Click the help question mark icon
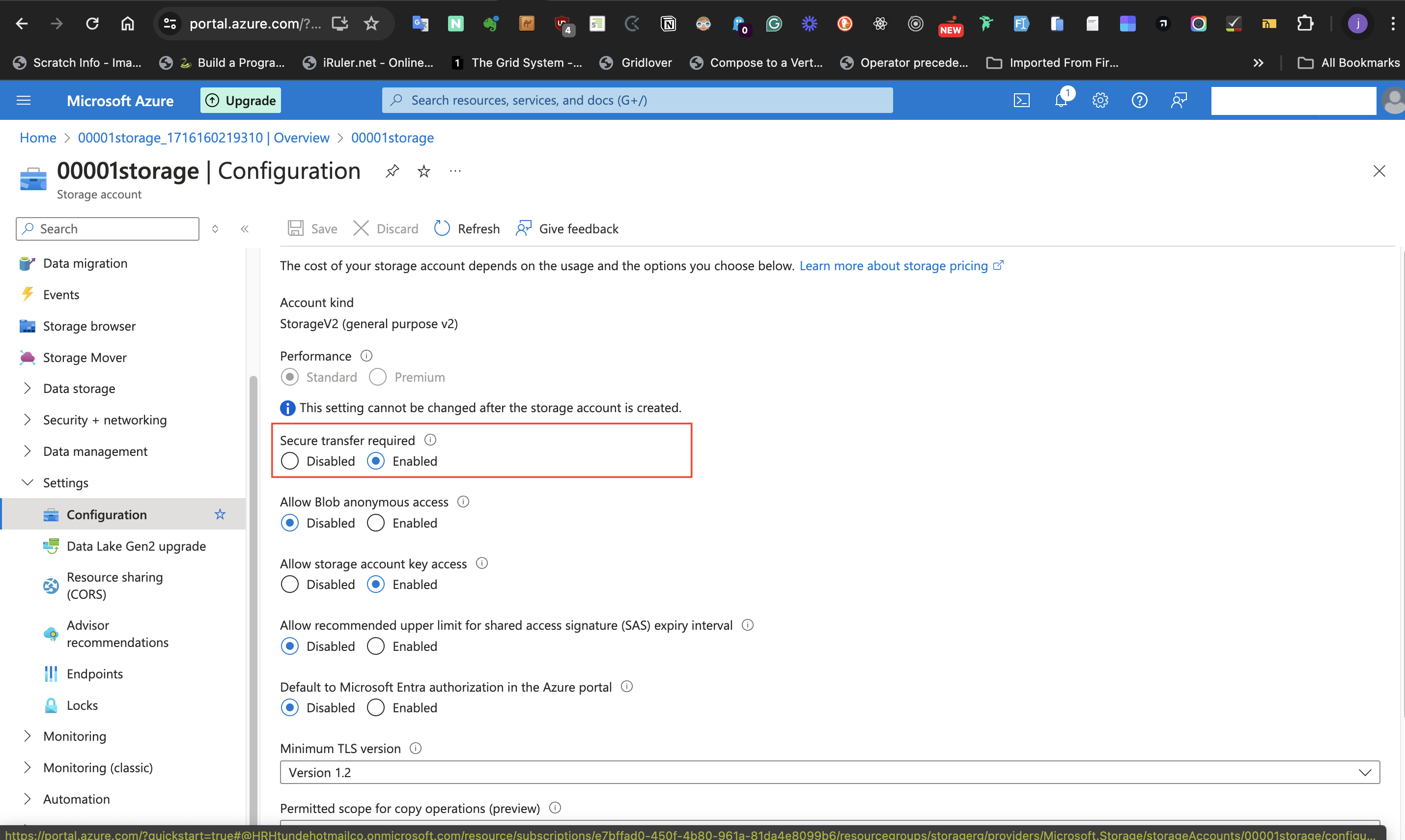 pyautogui.click(x=1139, y=100)
